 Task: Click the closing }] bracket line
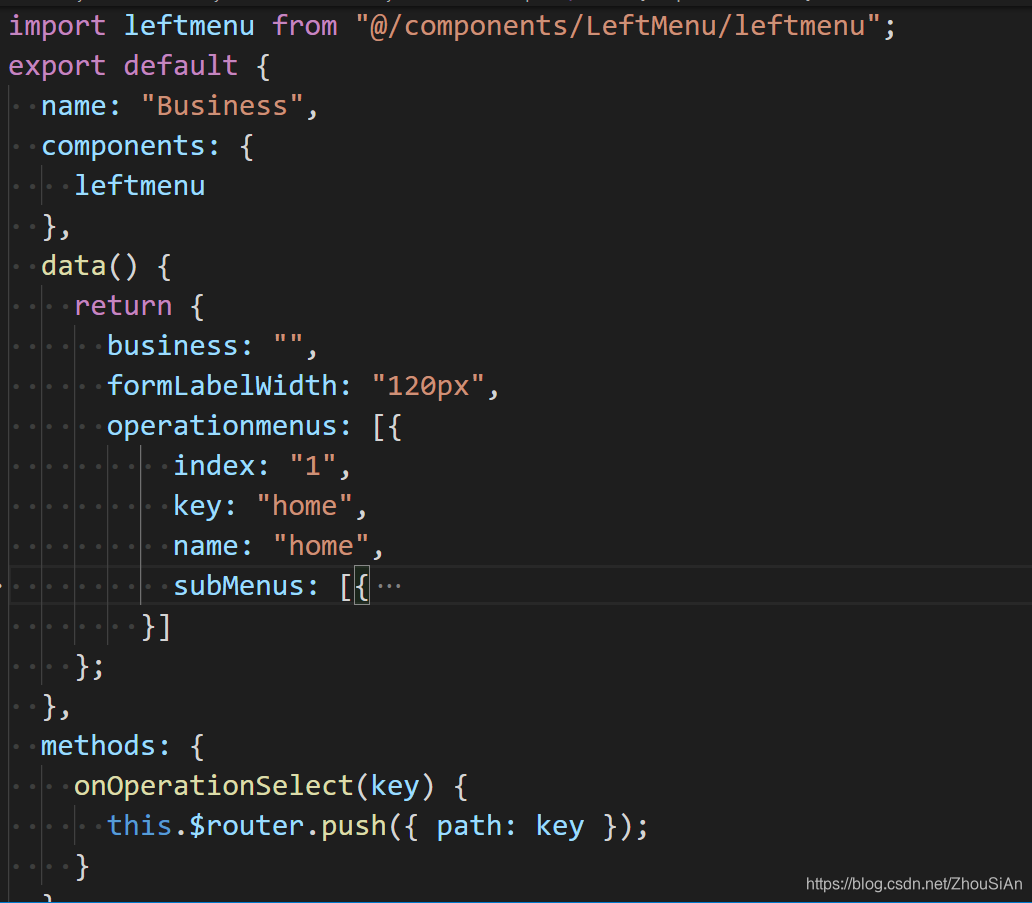(x=156, y=627)
